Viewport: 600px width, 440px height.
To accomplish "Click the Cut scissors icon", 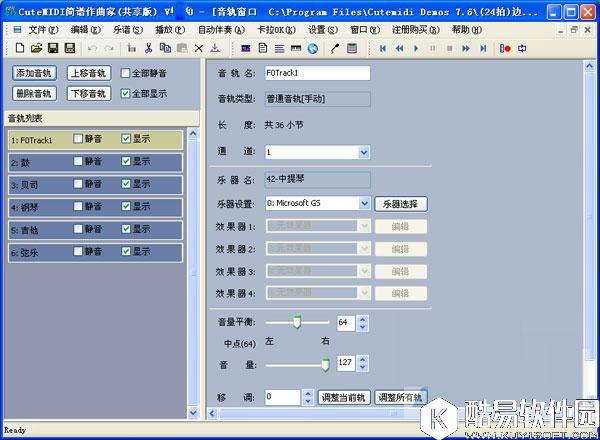I will coord(148,48).
